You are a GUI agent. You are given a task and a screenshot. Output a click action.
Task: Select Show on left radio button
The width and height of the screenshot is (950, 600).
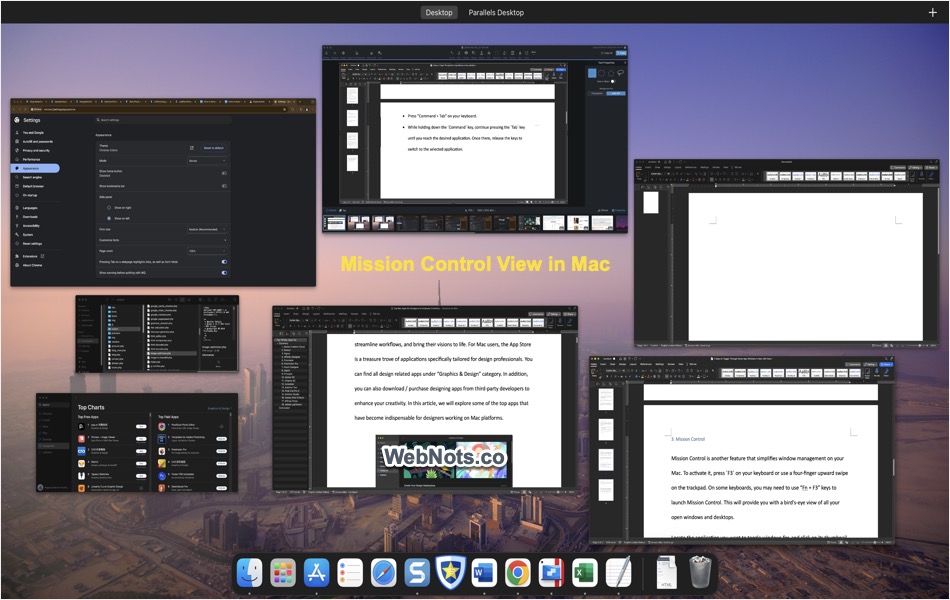pos(109,218)
